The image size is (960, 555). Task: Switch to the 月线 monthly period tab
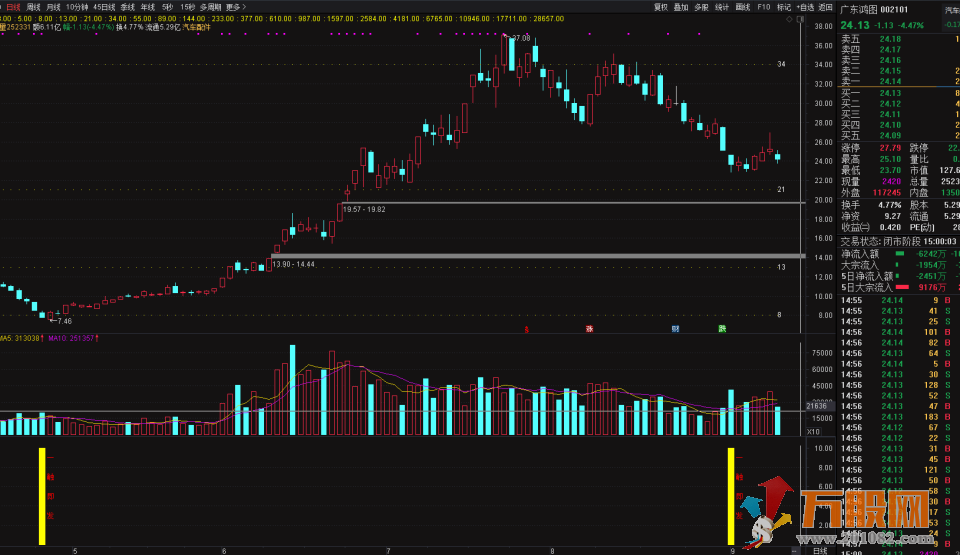[53, 7]
